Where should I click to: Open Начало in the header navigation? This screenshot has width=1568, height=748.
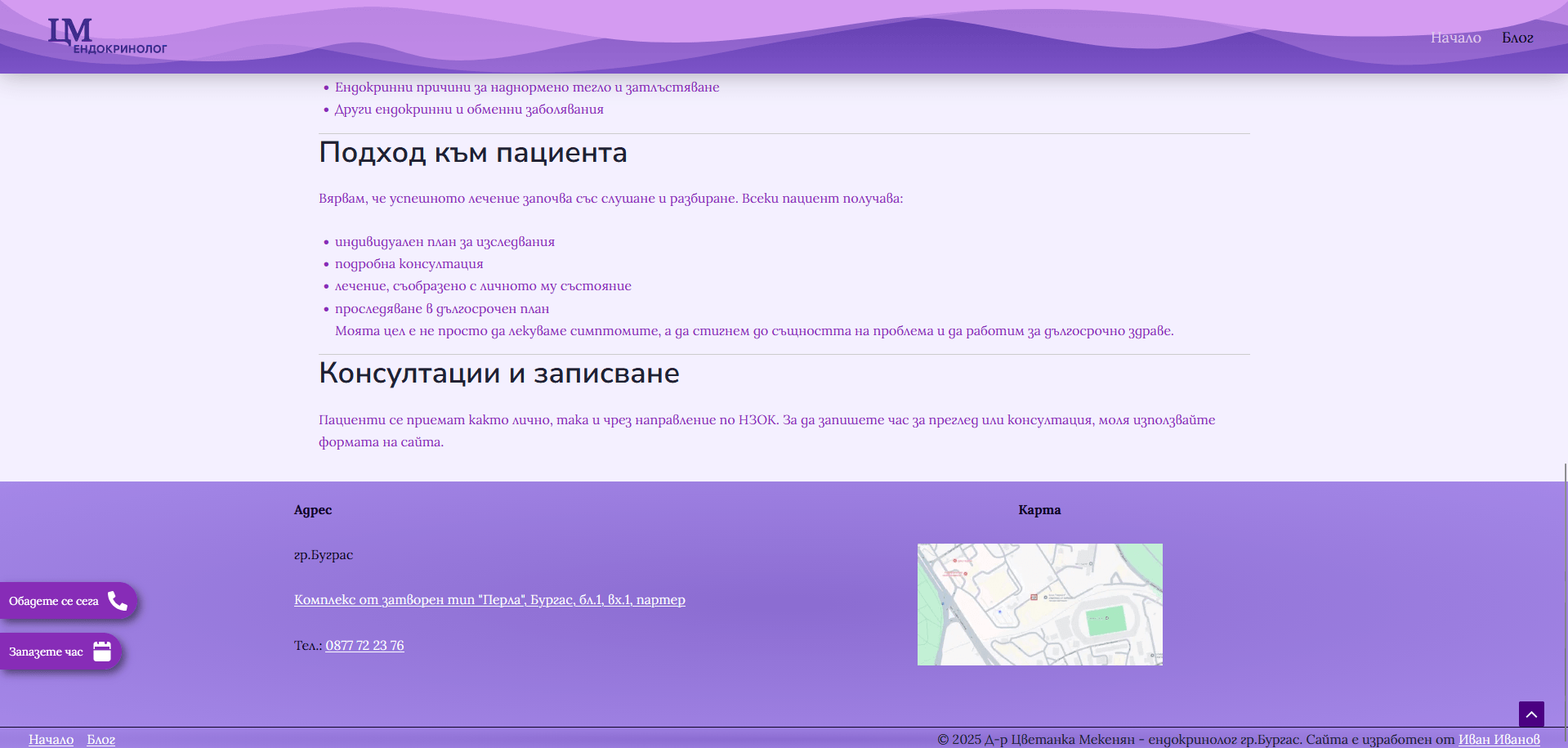coord(1455,38)
